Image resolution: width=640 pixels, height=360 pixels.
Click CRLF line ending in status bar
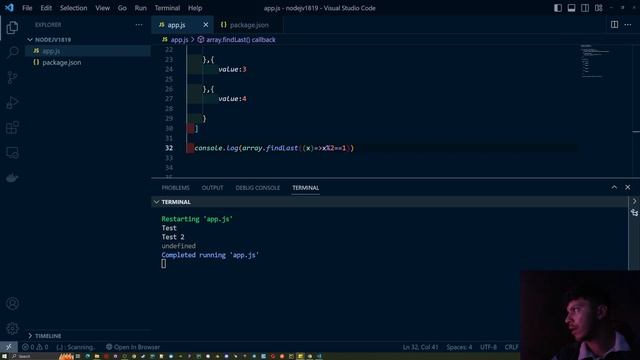coord(511,347)
